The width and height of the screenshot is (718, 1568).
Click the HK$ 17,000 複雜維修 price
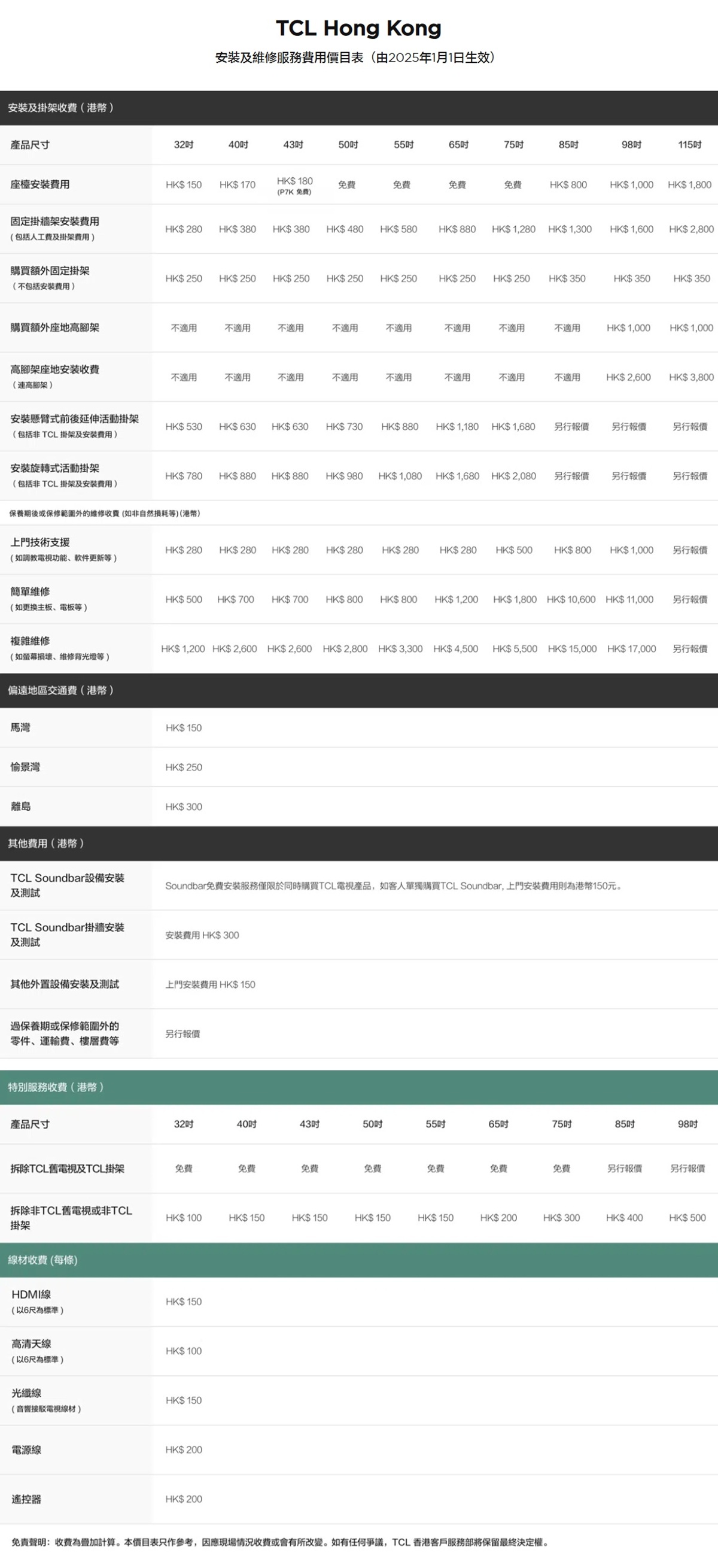pyautogui.click(x=632, y=649)
